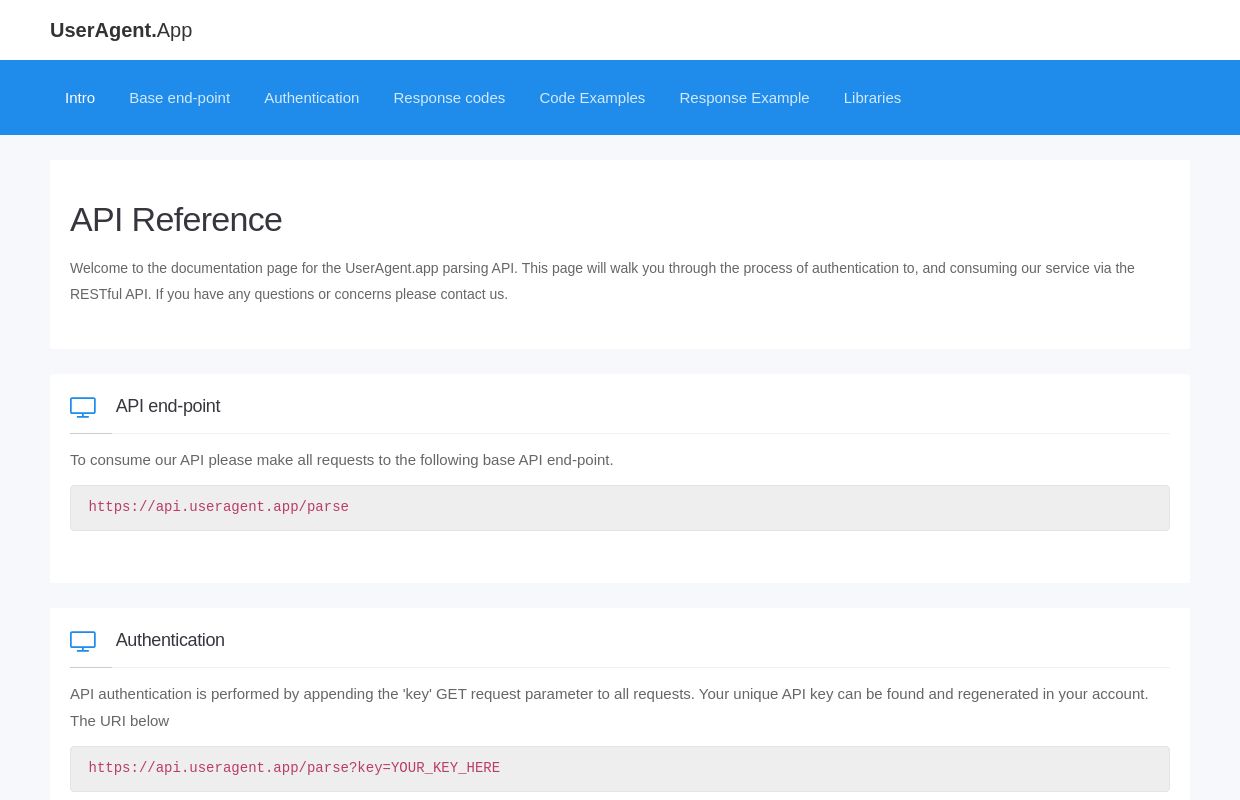Click text 'To consume our API please make'
The image size is (1240, 800).
coord(342,460)
